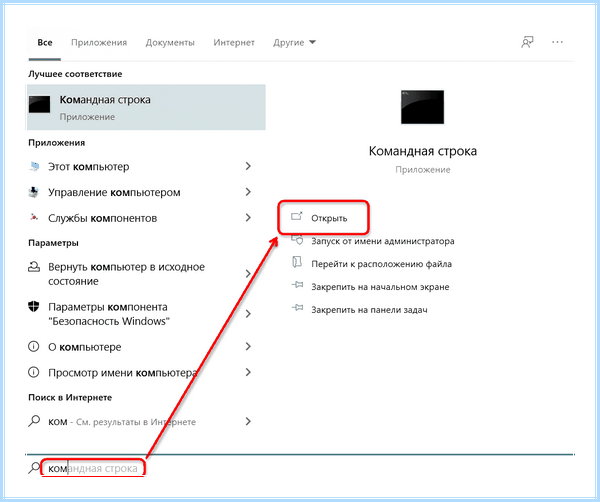
Task: Select Этот компьютер result text
Action: [x=89, y=167]
